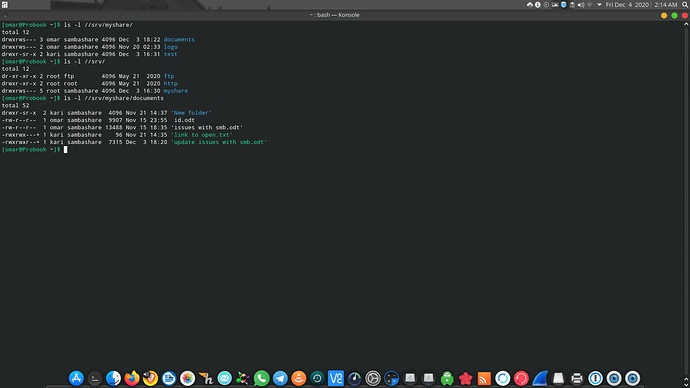Open the search magnifier in top panel
This screenshot has width=690, height=388.
point(685,5)
